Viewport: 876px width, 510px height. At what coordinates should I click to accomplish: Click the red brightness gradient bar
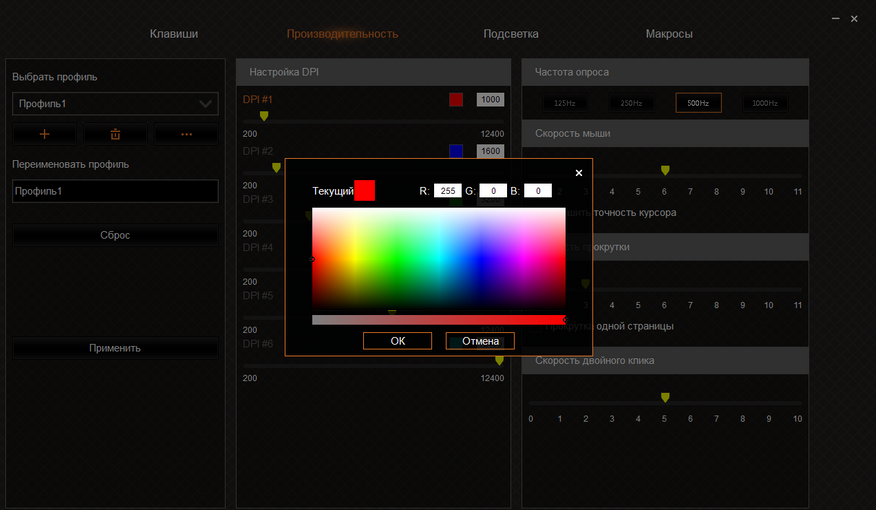(x=439, y=320)
